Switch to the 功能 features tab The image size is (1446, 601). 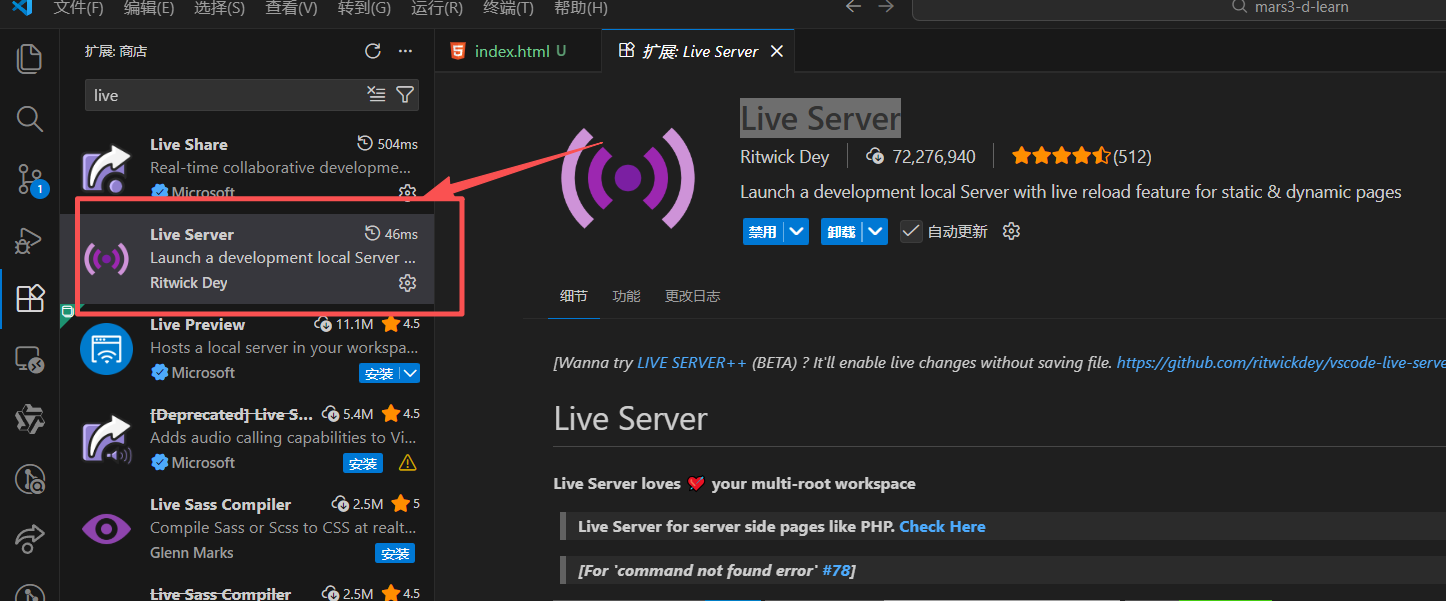pyautogui.click(x=626, y=296)
